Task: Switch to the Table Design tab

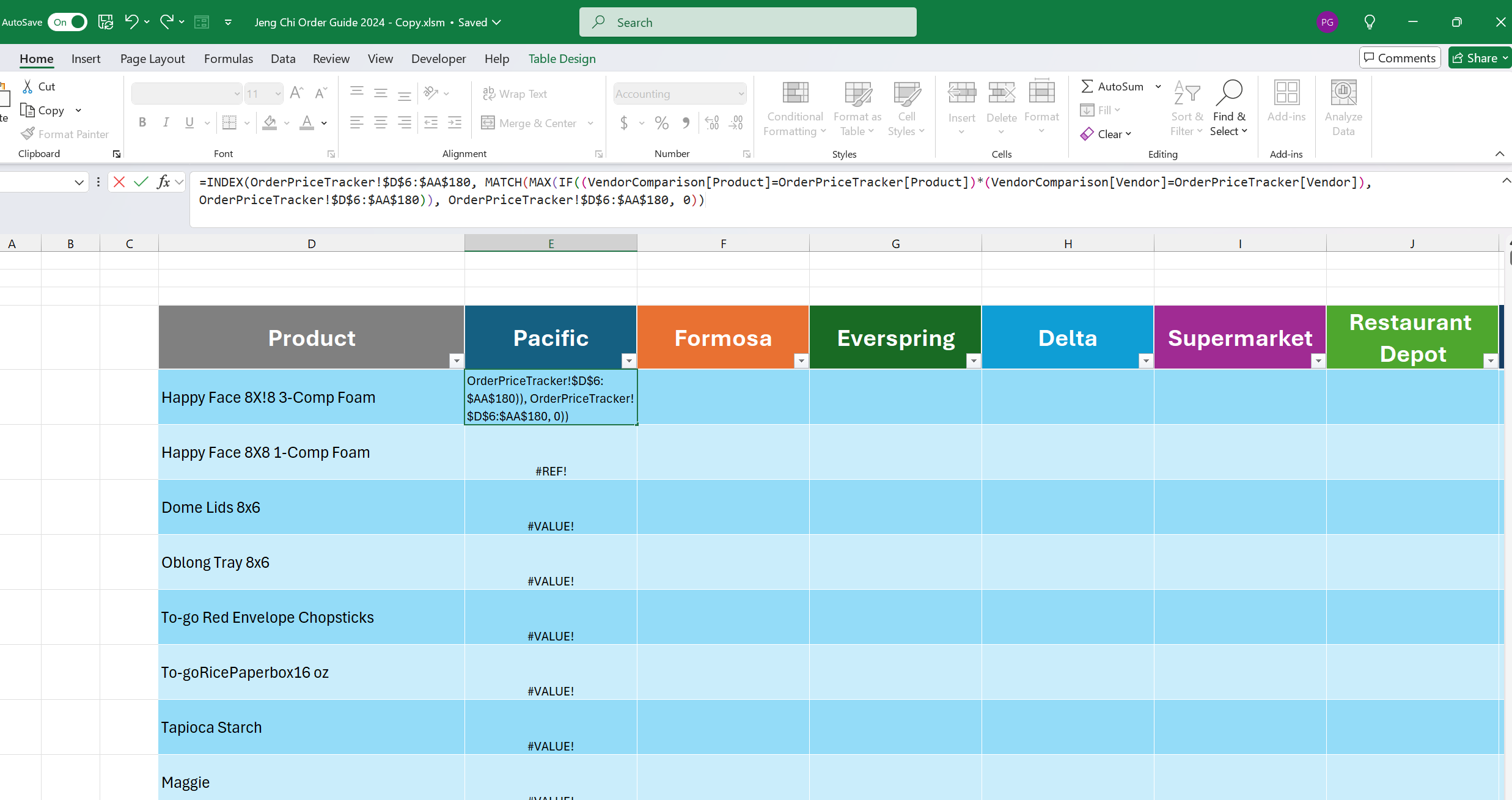Action: pos(562,59)
